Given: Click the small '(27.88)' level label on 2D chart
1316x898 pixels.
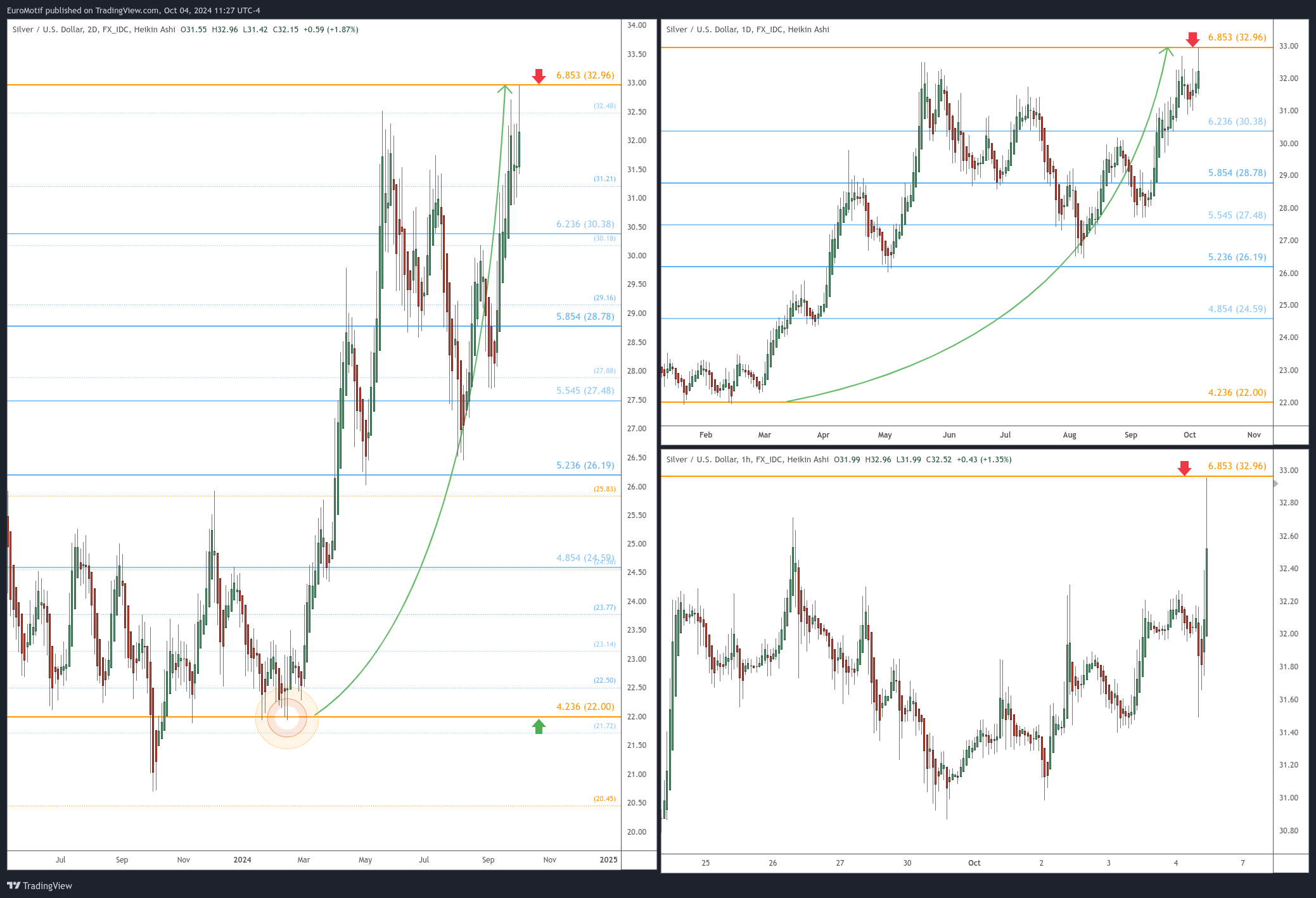Looking at the screenshot, I should tap(604, 371).
